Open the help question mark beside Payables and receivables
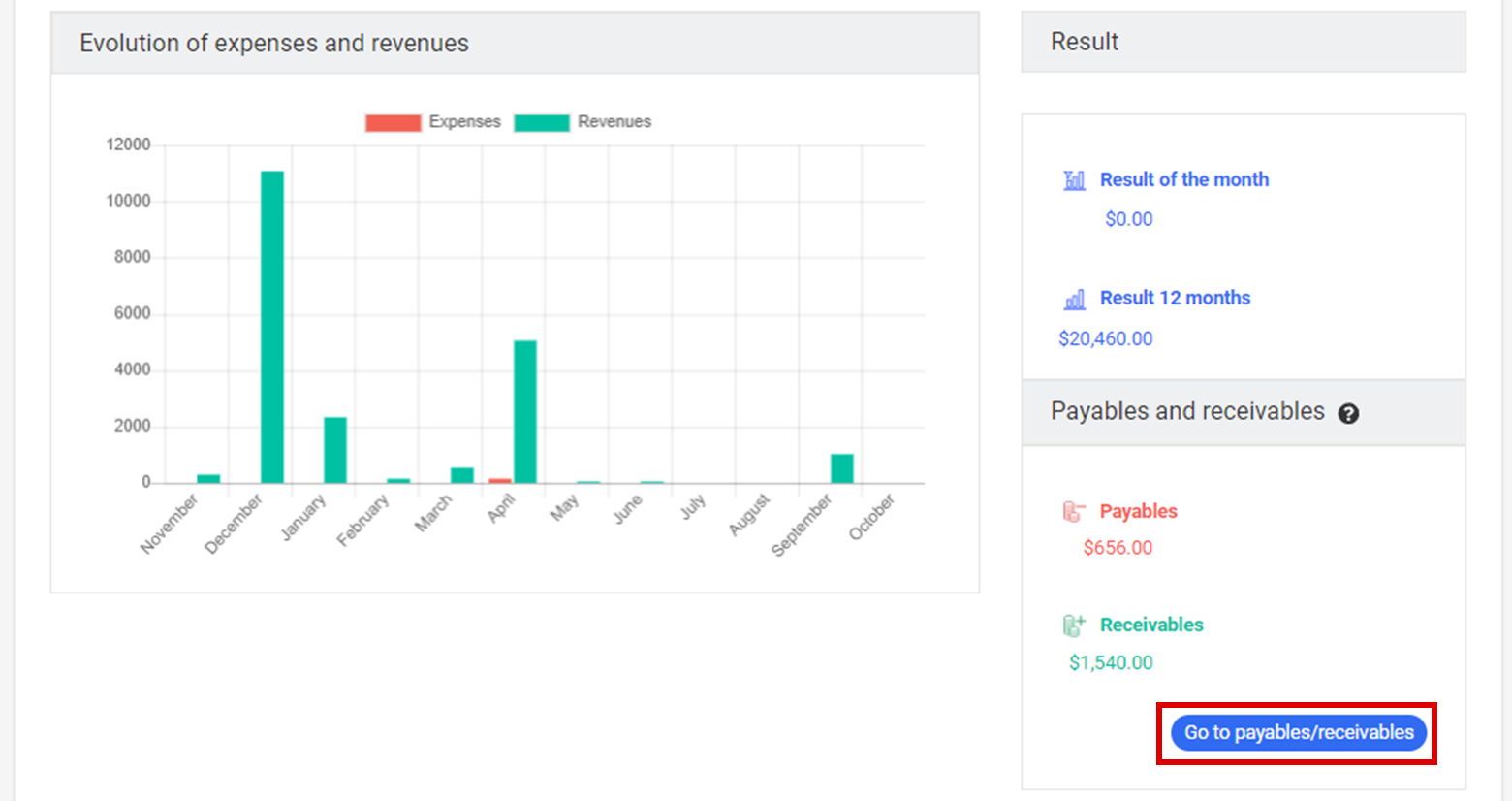 click(x=1348, y=414)
